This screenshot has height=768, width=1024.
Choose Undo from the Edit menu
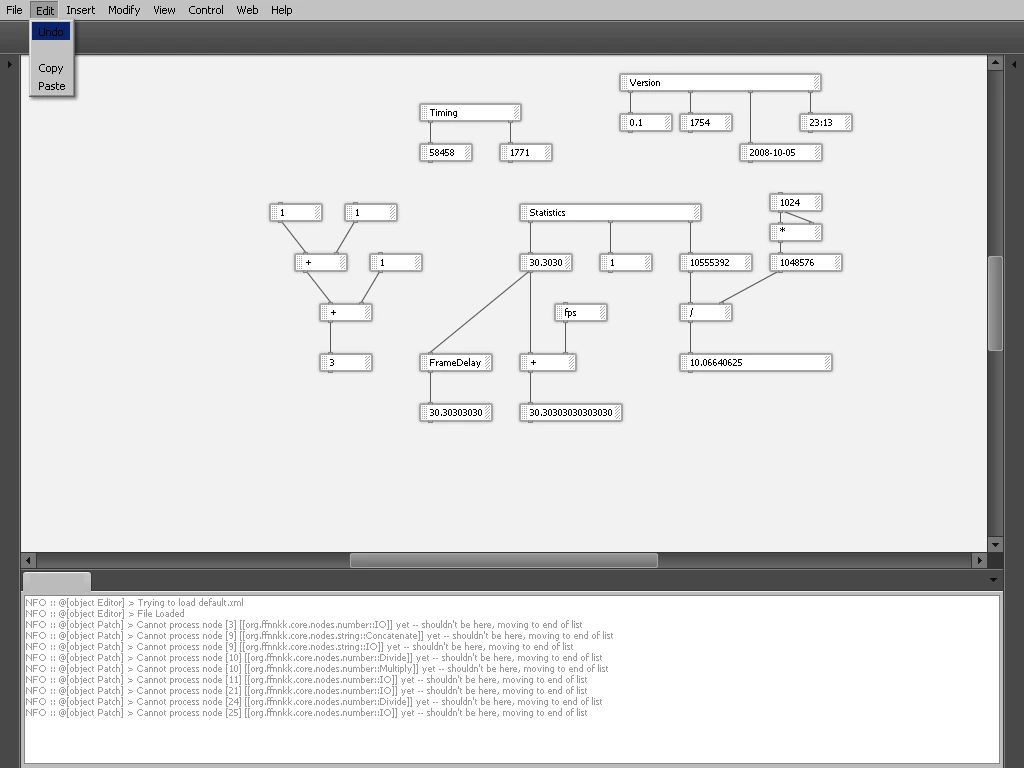[51, 32]
